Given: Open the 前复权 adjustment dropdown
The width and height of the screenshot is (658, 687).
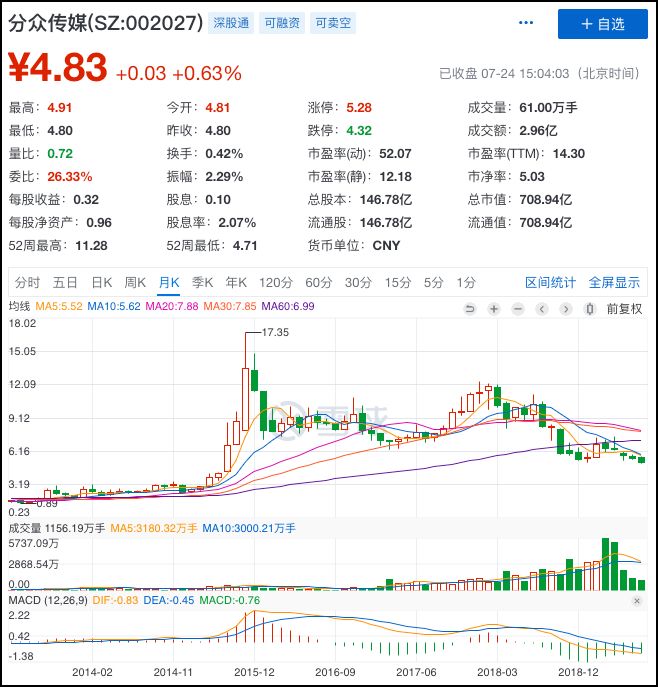Looking at the screenshot, I should (x=624, y=309).
